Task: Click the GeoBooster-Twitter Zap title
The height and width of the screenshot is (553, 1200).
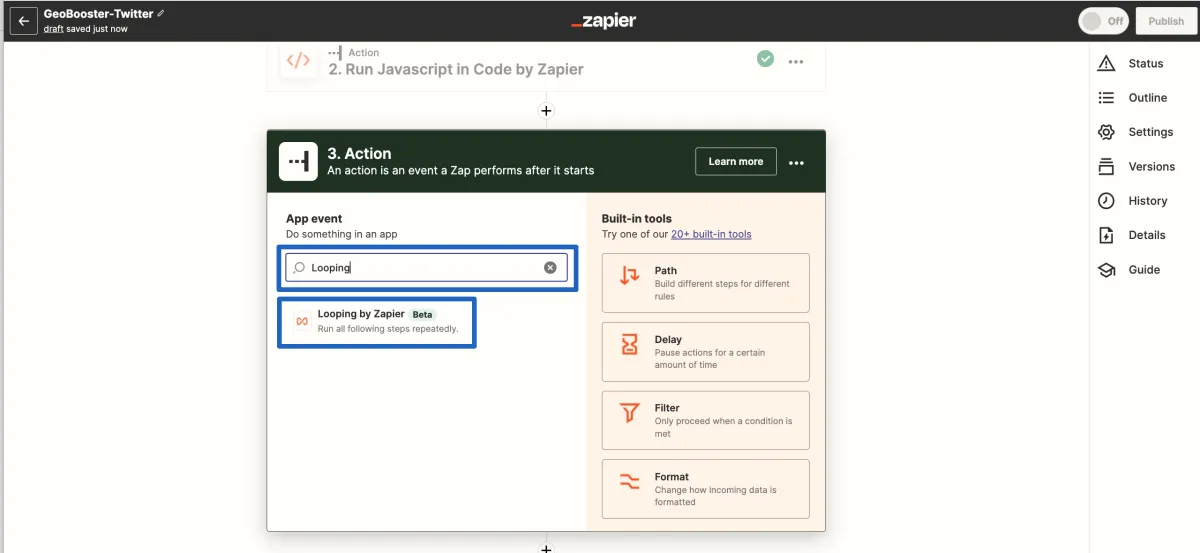Action: pos(98,14)
